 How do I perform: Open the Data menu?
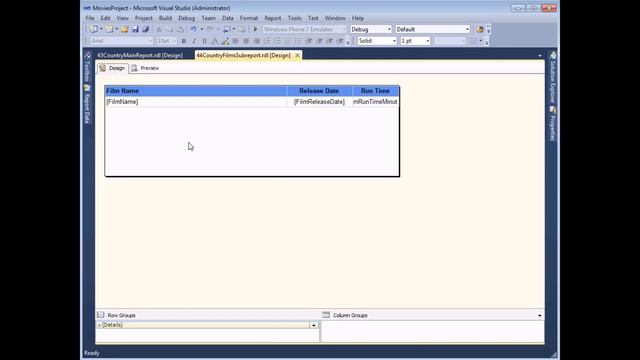point(228,18)
